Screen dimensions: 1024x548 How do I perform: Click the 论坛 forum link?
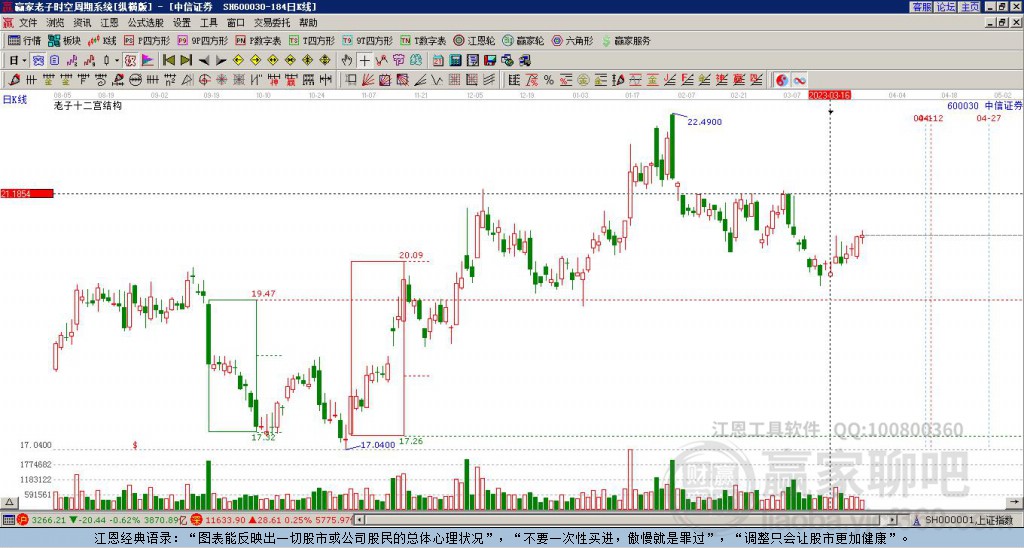click(x=946, y=7)
